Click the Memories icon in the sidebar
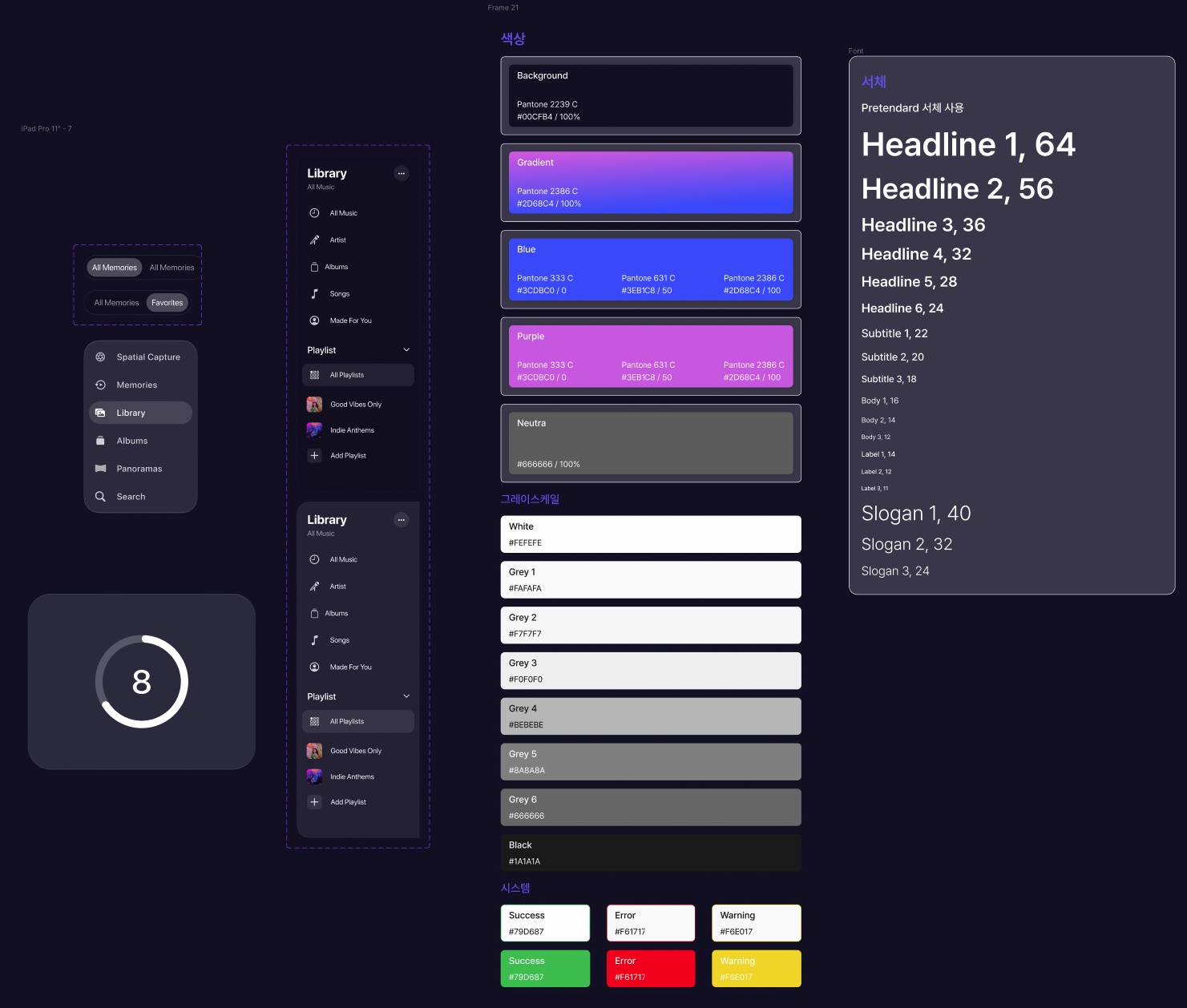1187x1008 pixels. coord(101,385)
